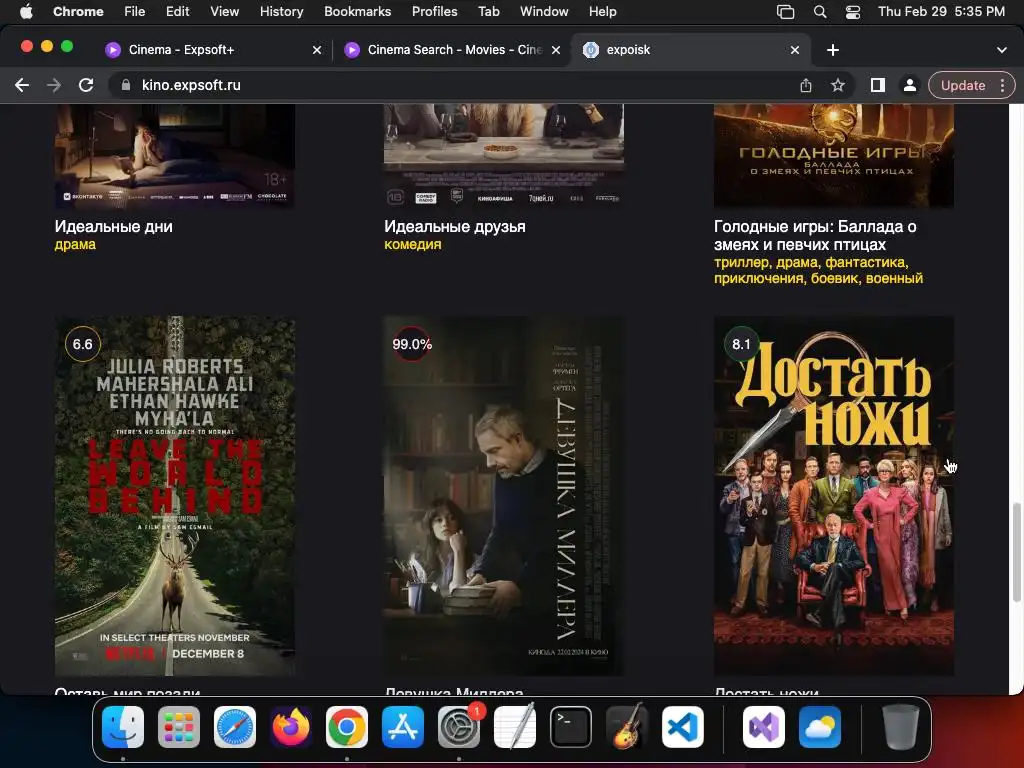Click the 99.0% rating badge
The height and width of the screenshot is (768, 1024).
pyautogui.click(x=411, y=344)
